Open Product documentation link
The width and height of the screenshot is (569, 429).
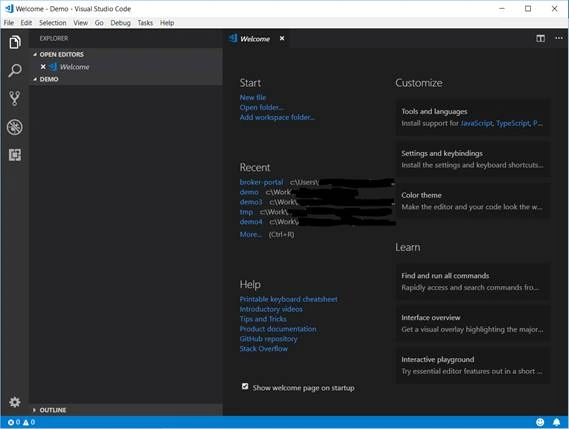pyautogui.click(x=278, y=329)
